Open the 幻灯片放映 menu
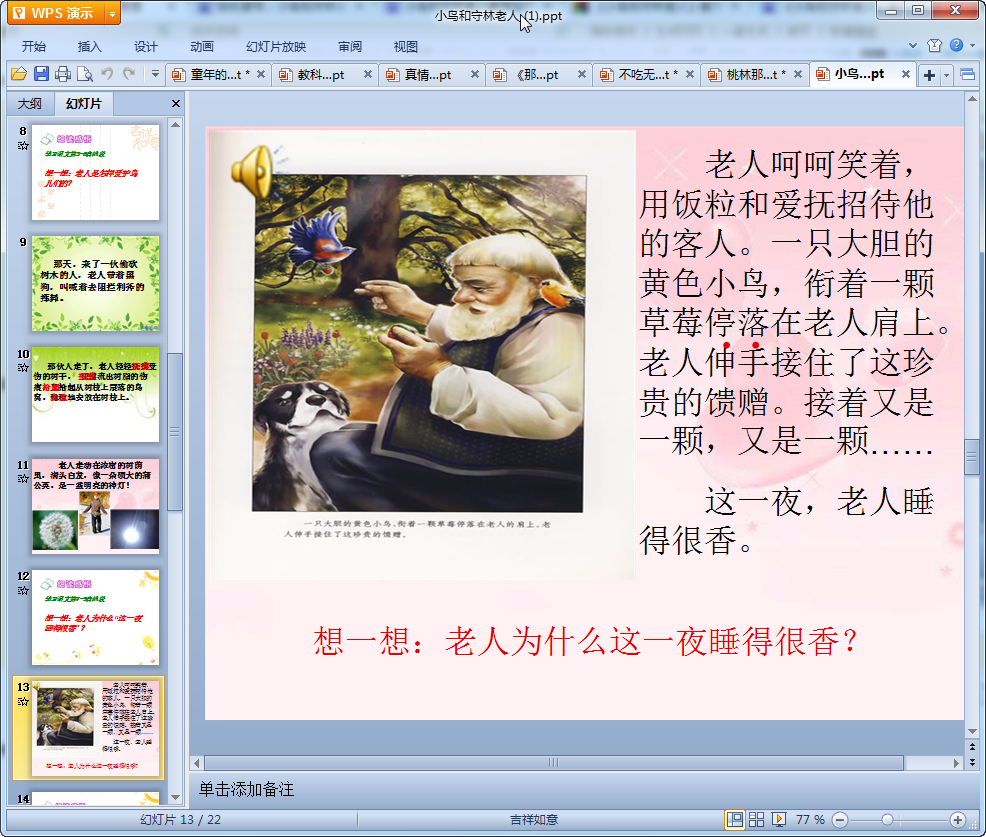 click(x=276, y=47)
